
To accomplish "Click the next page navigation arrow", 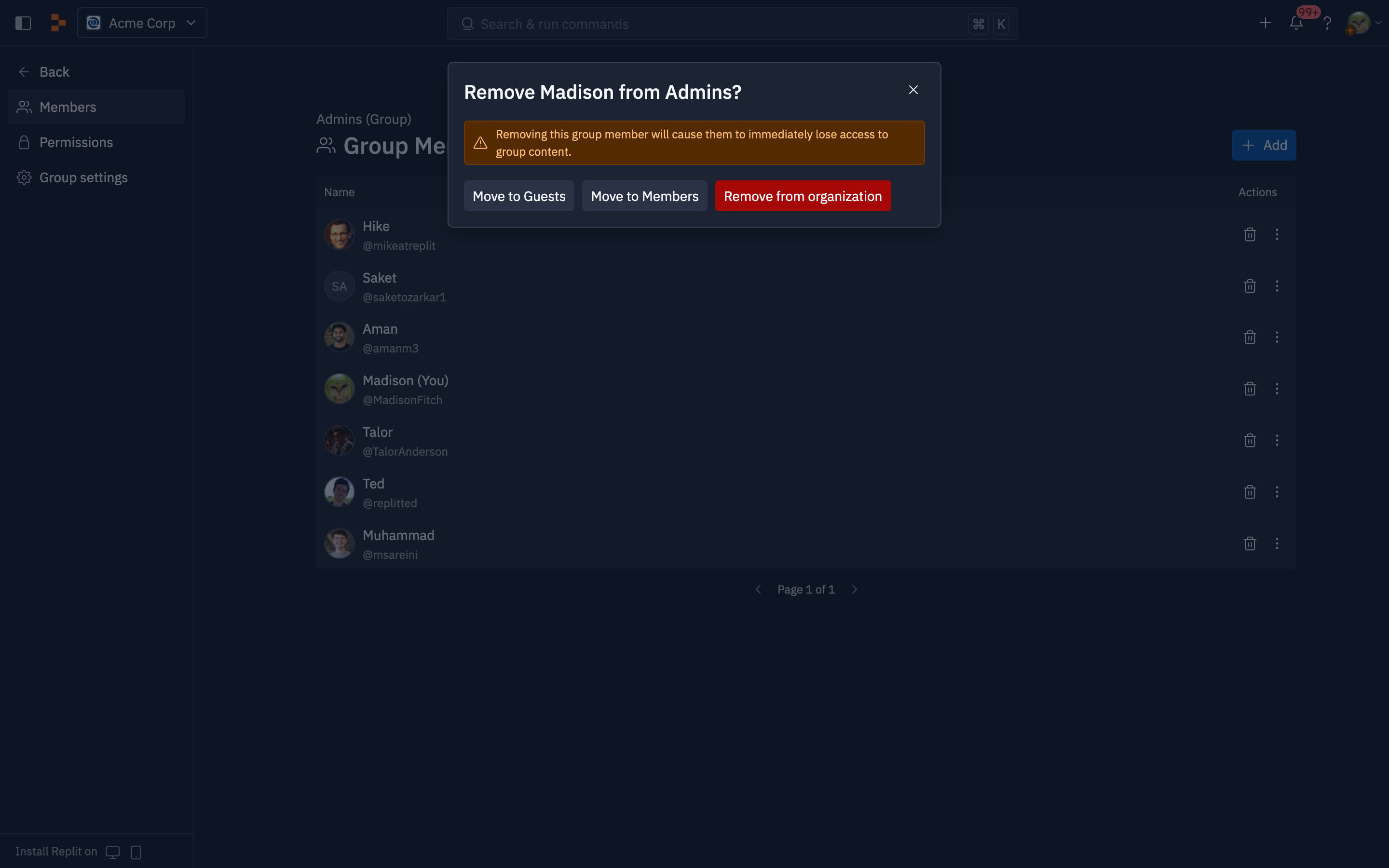I will pyautogui.click(x=854, y=589).
